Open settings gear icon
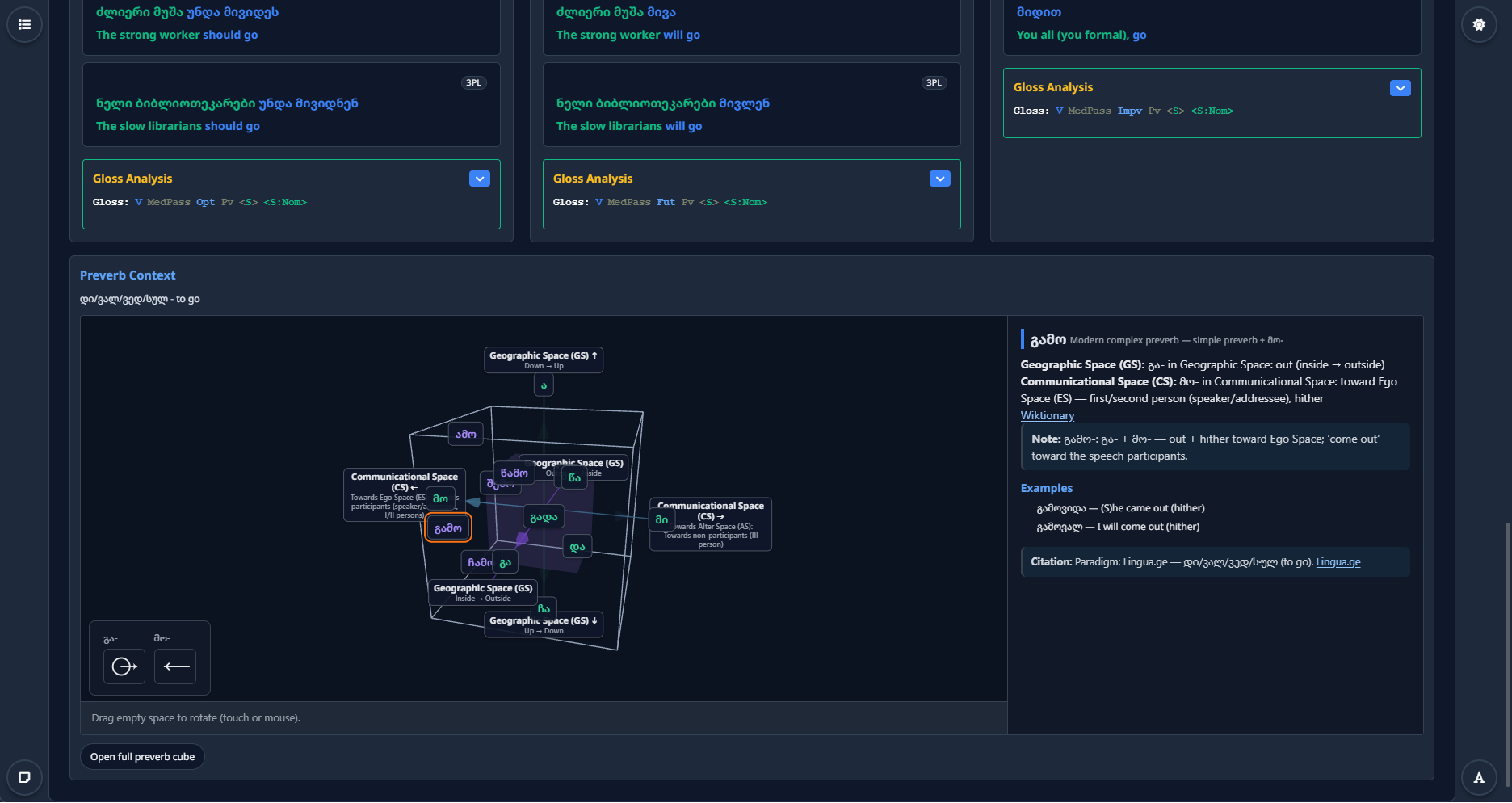1512x803 pixels. click(1479, 24)
